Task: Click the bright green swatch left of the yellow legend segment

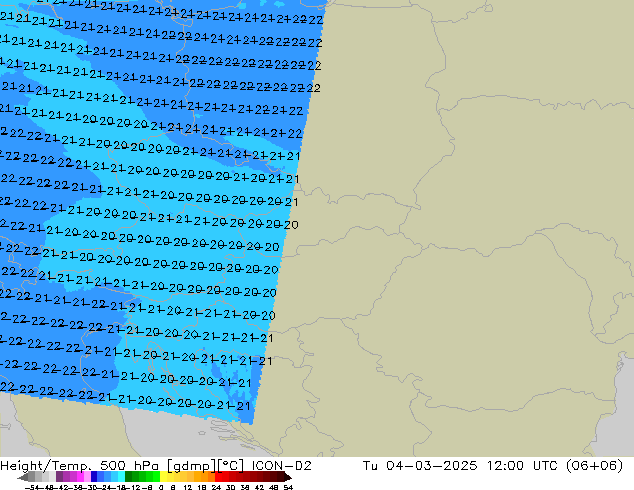Action: (x=156, y=477)
